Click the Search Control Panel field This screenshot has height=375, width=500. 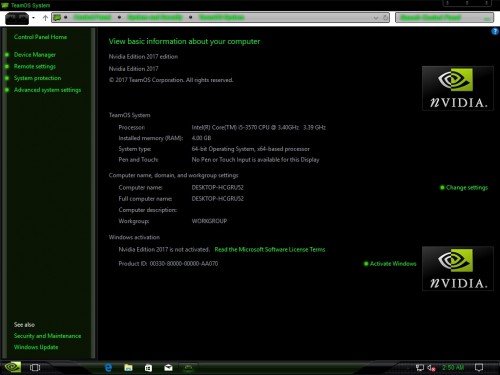coord(444,18)
